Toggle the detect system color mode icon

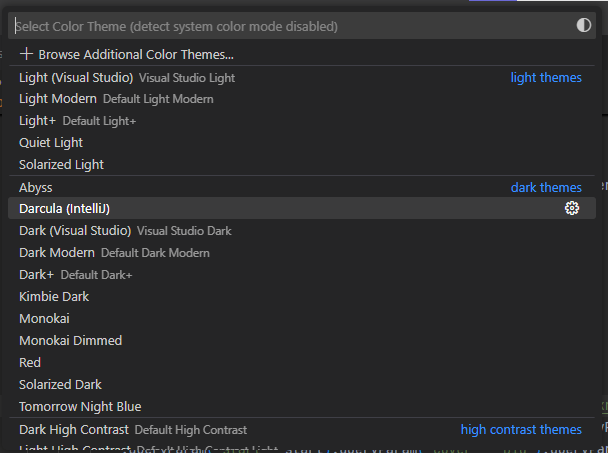click(583, 26)
